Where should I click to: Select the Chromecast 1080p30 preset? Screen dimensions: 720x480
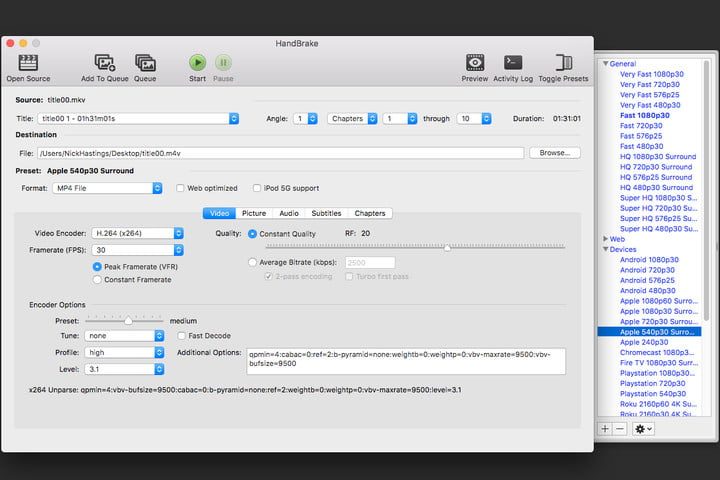coord(657,352)
